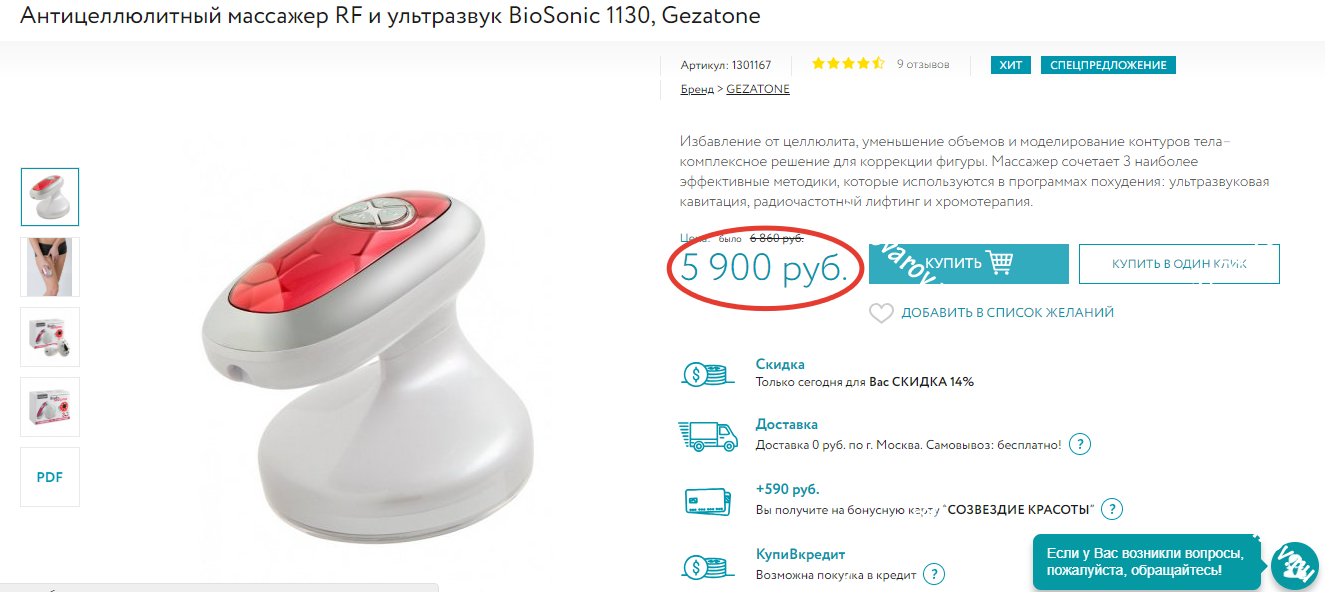Add item to wishlist heart icon
1325x592 pixels.
click(x=881, y=313)
